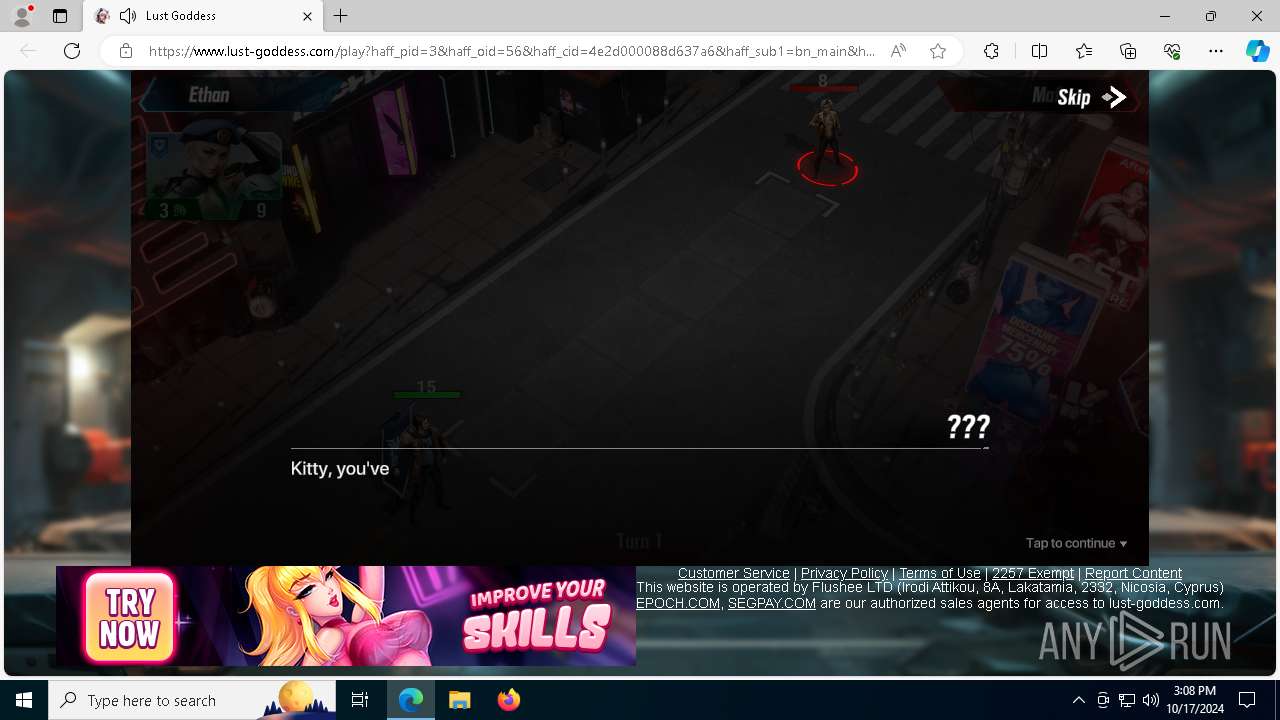Image resolution: width=1280 pixels, height=720 pixels.
Task: Open the Report Content link
Action: (x=1133, y=573)
